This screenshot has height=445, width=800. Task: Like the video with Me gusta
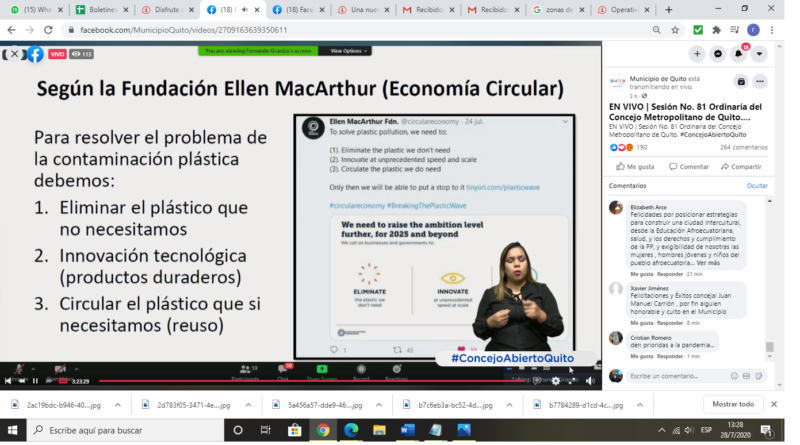tap(635, 166)
